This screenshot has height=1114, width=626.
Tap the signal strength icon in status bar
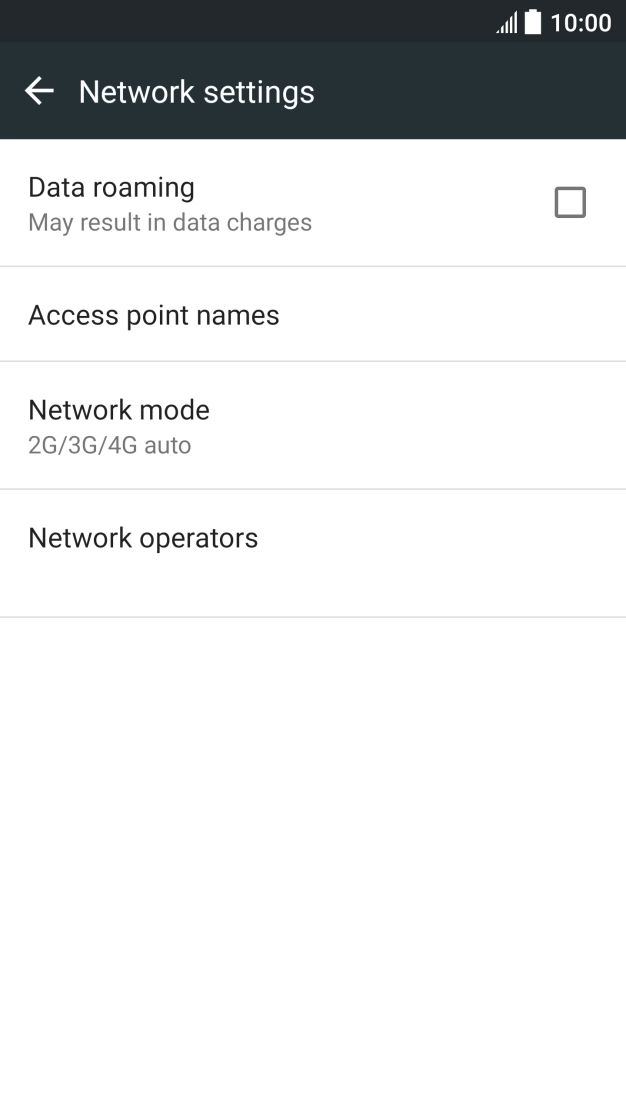coord(507,23)
